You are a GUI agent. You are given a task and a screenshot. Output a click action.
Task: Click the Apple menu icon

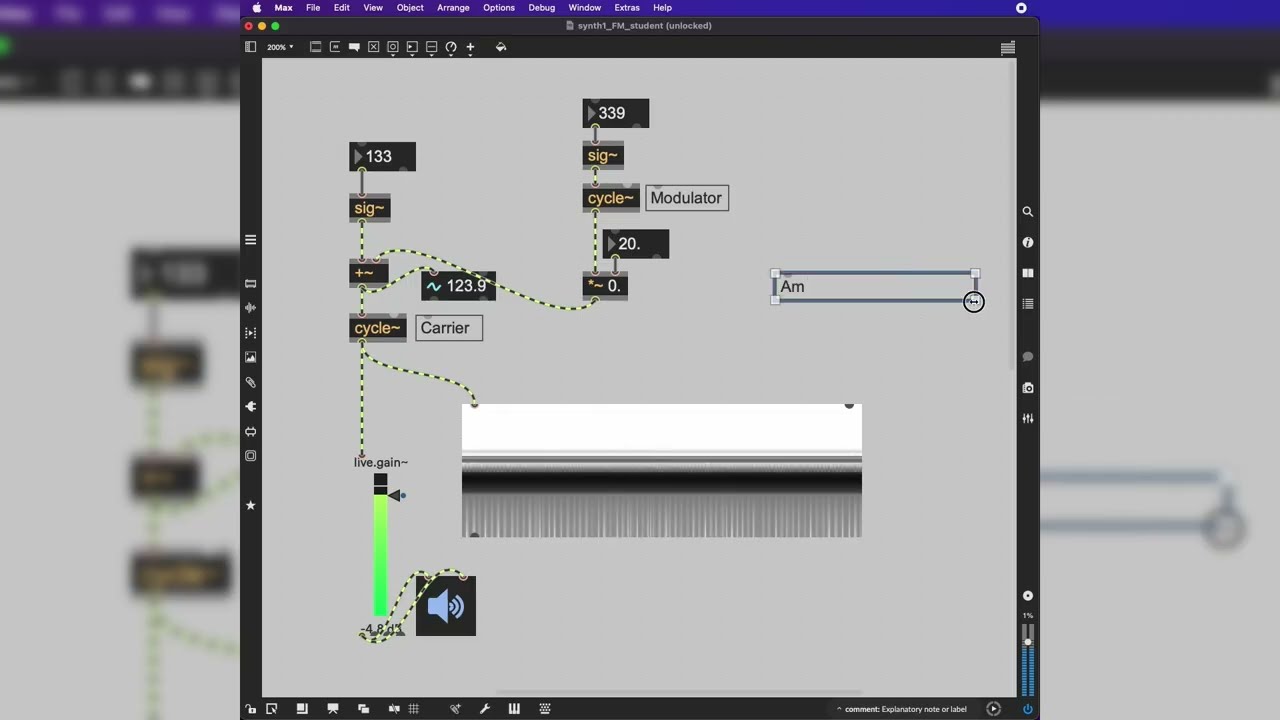(257, 7)
